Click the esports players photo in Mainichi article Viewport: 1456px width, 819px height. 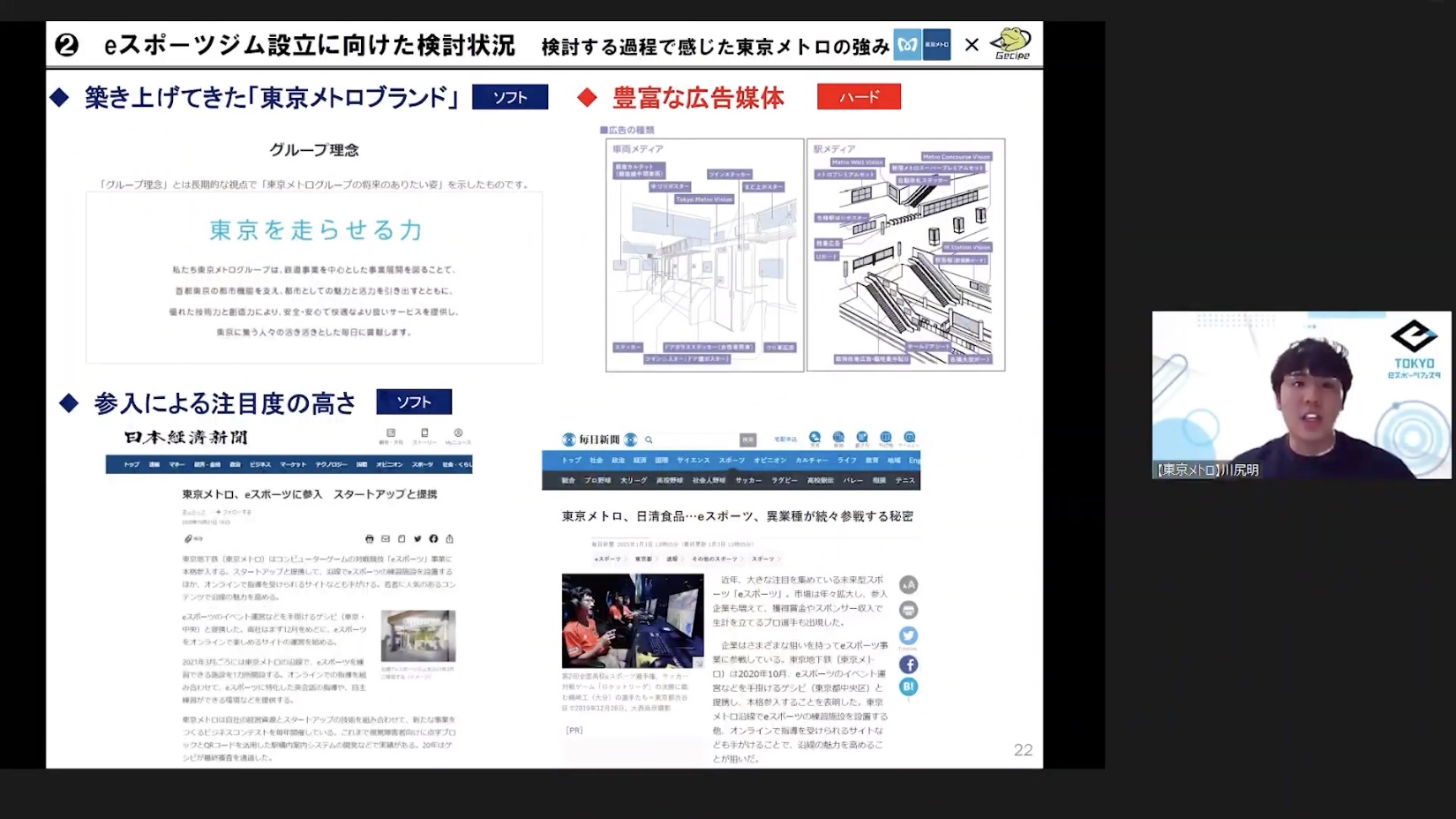pyautogui.click(x=633, y=621)
